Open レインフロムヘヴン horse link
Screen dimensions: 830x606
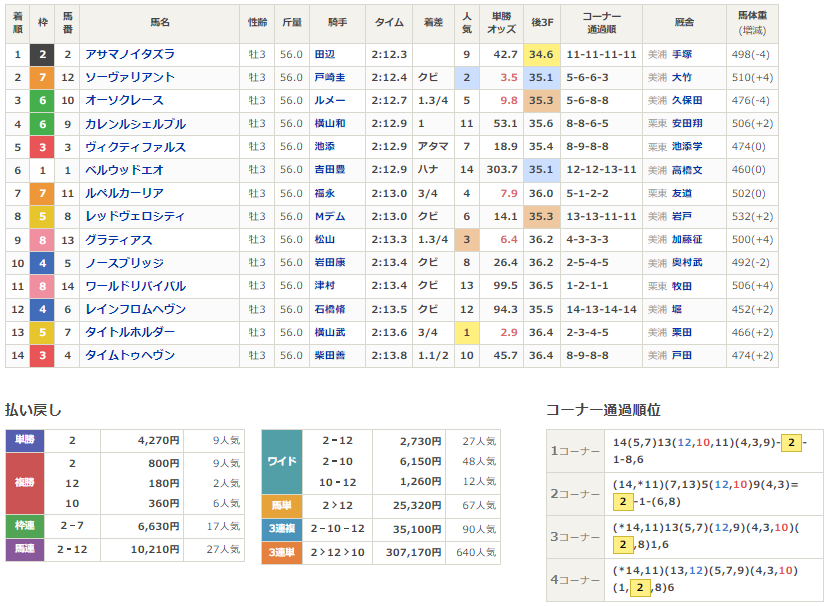[x=136, y=309]
